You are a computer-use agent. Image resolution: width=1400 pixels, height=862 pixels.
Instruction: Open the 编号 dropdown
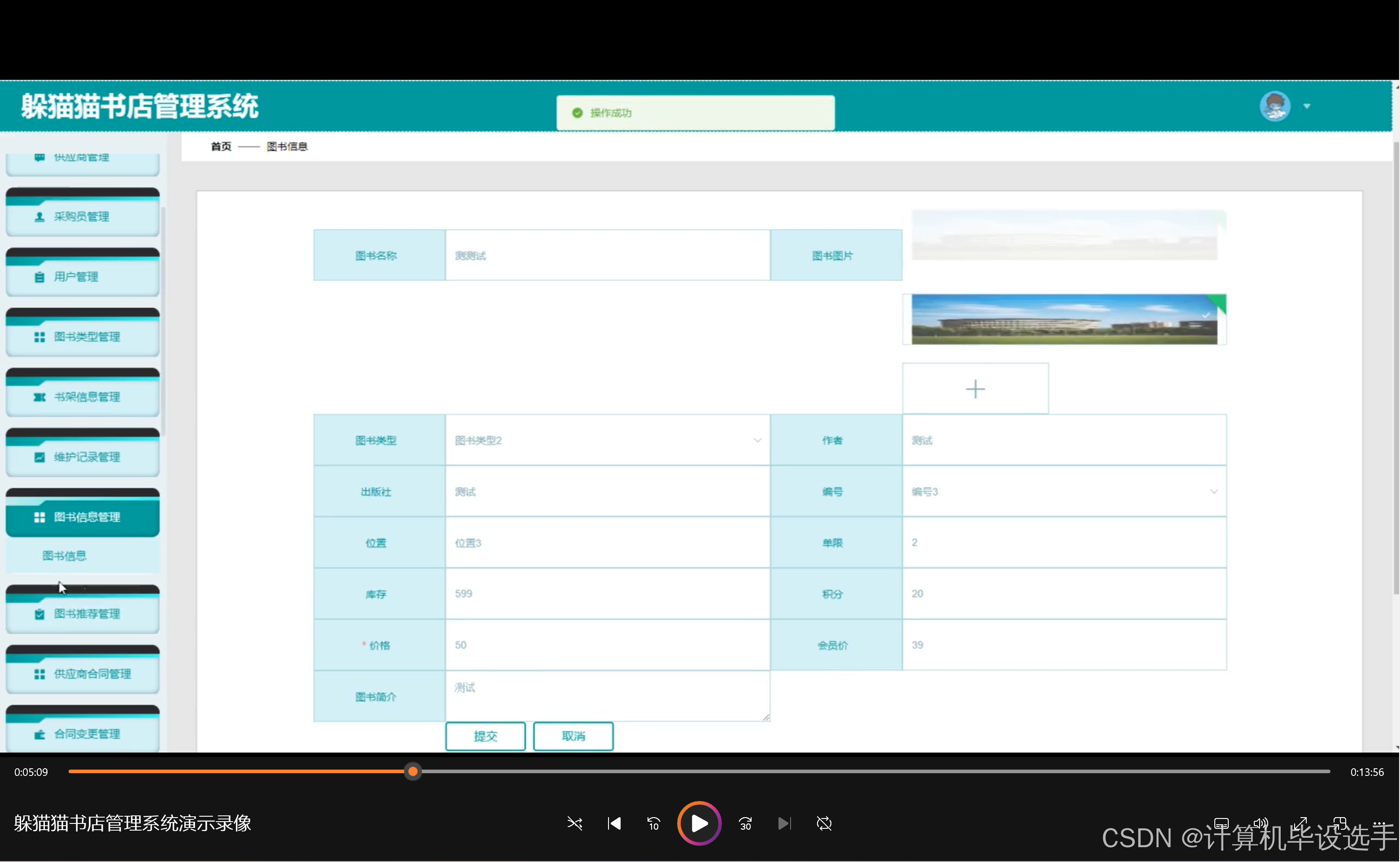coord(1064,492)
